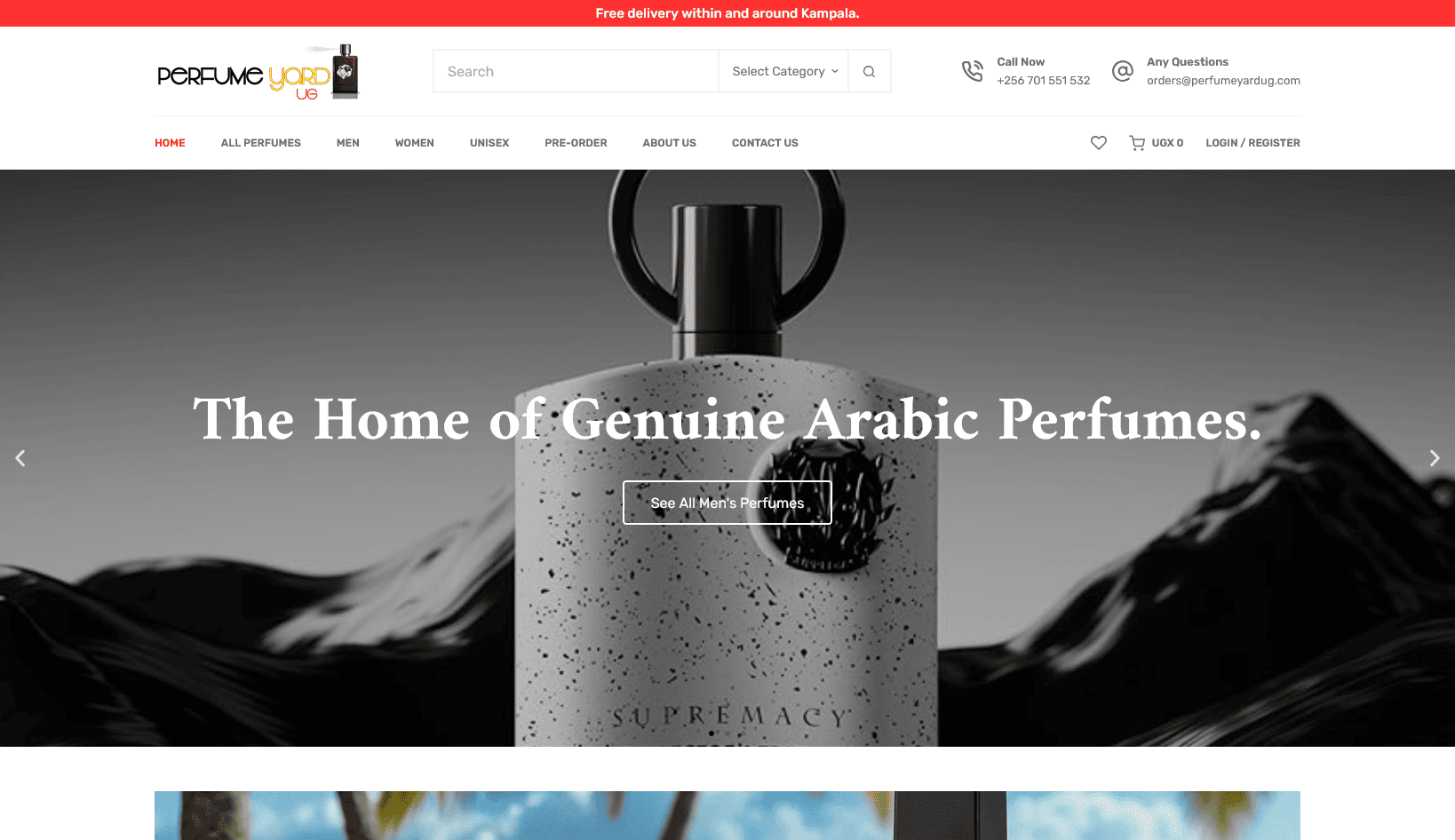Open the Women menu item
1455x840 pixels.
click(415, 143)
